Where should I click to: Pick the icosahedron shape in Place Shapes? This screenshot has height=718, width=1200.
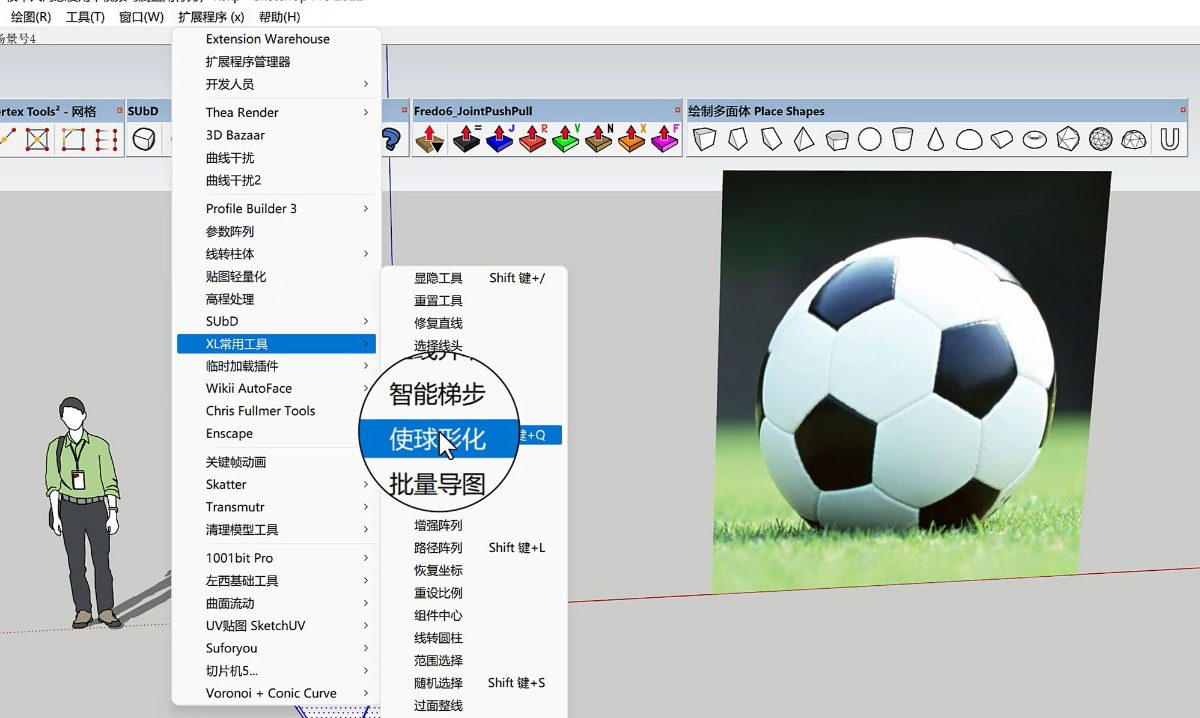[1068, 139]
